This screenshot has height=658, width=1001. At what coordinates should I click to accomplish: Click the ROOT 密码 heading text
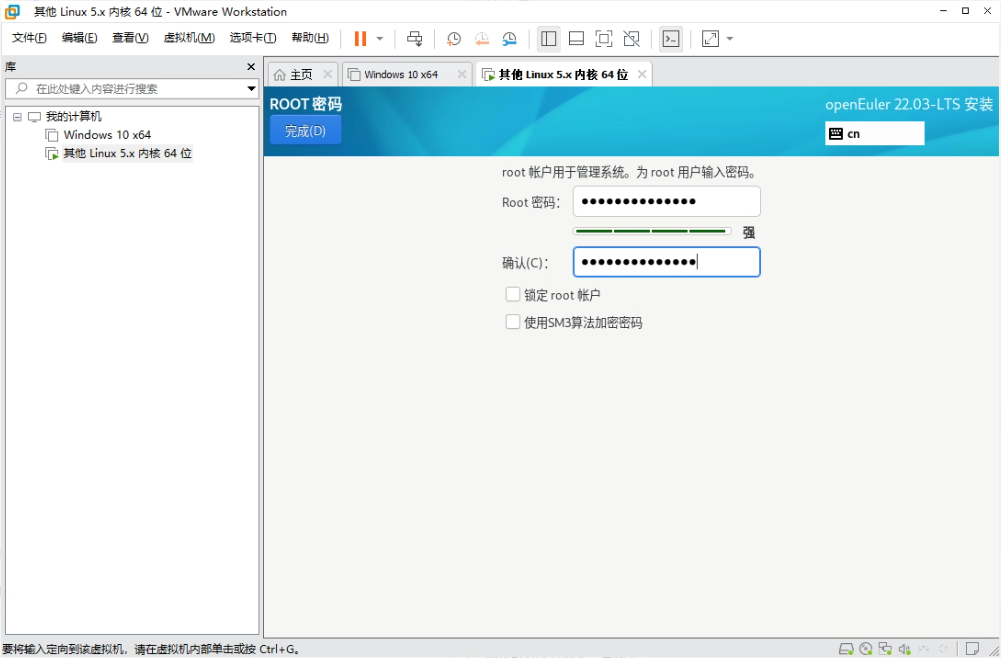pos(305,103)
